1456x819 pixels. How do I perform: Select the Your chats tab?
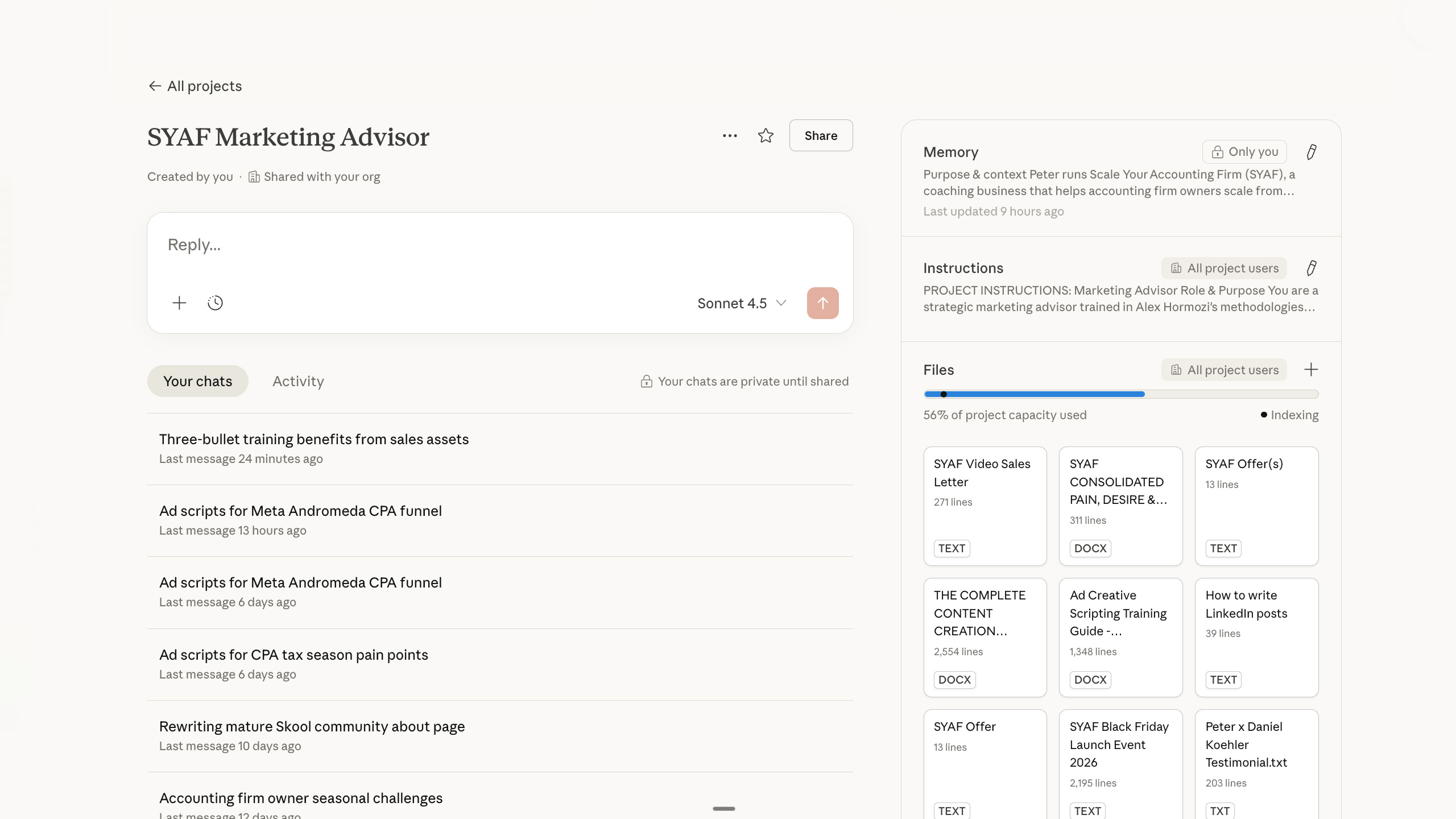(x=197, y=381)
